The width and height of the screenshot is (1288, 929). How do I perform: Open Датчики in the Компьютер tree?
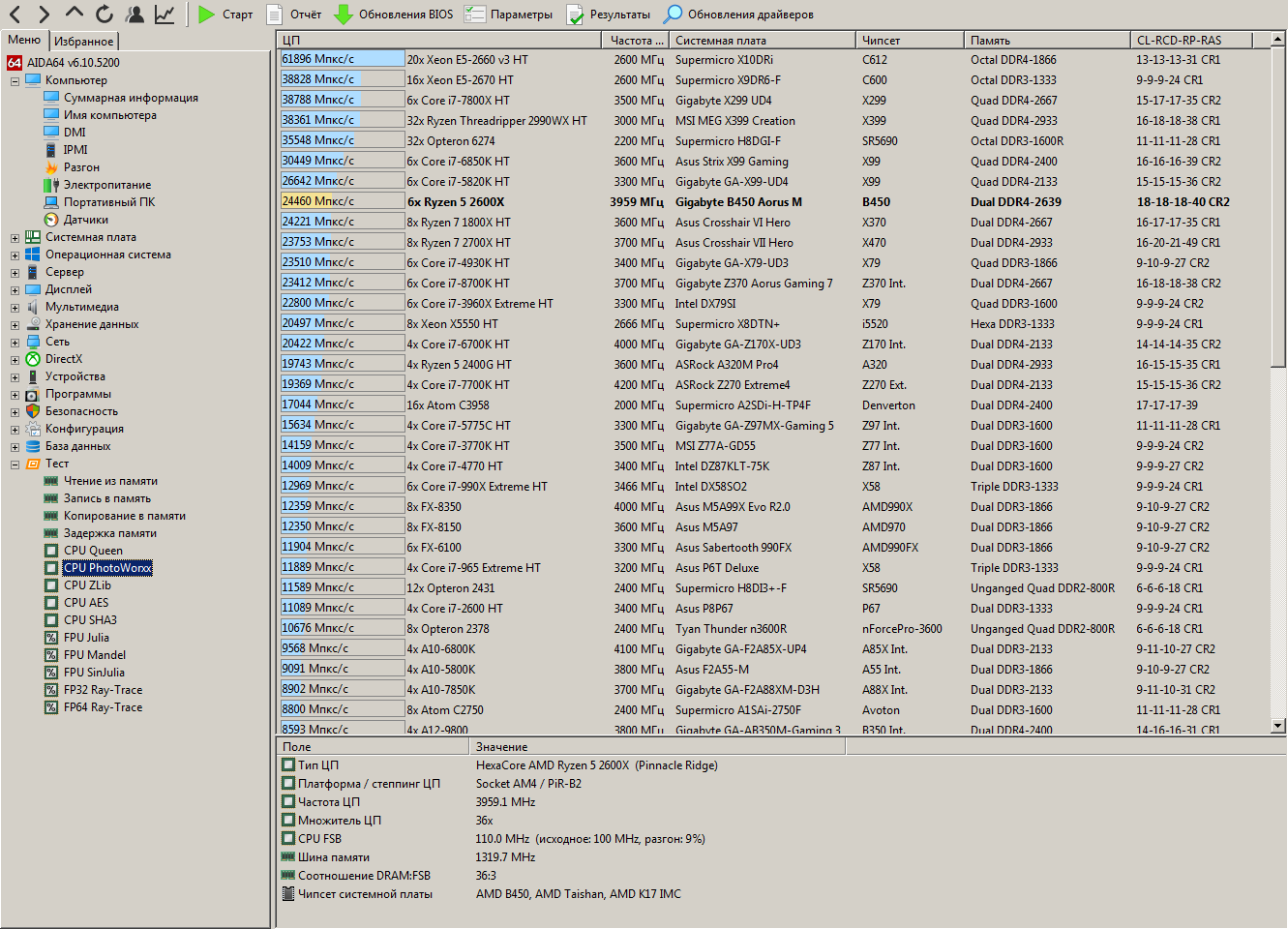(x=85, y=220)
